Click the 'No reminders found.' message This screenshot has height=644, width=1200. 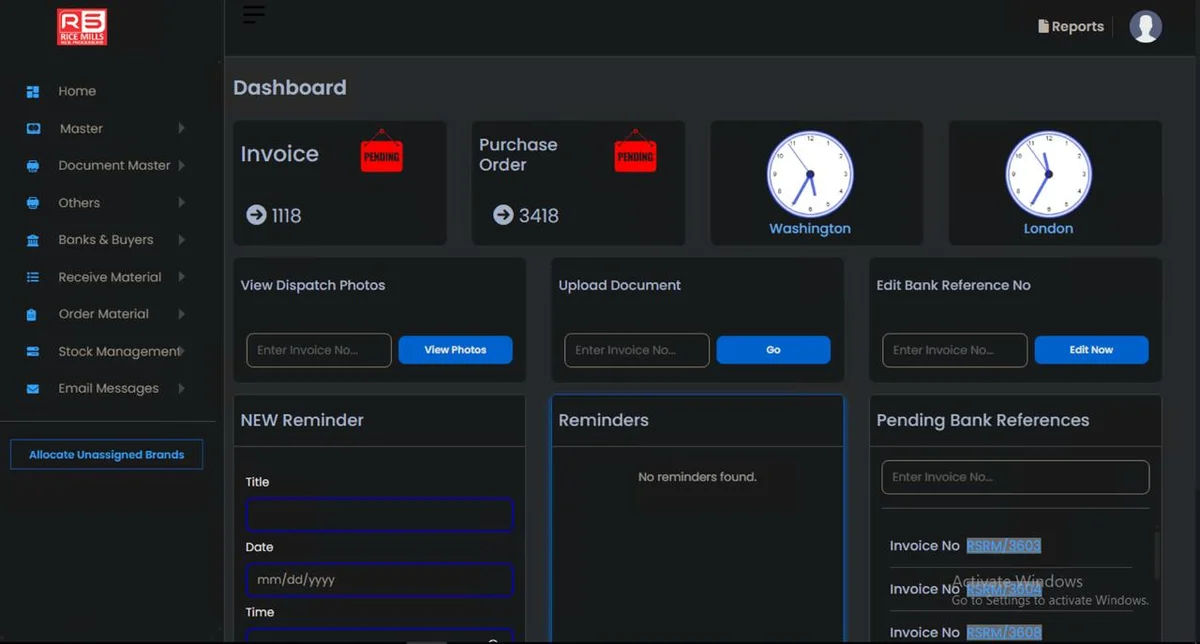pos(697,477)
